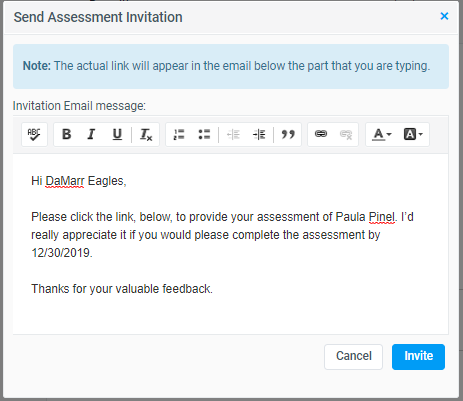463x401 pixels.
Task: Click the misspelled word DaMarr
Action: [65, 181]
